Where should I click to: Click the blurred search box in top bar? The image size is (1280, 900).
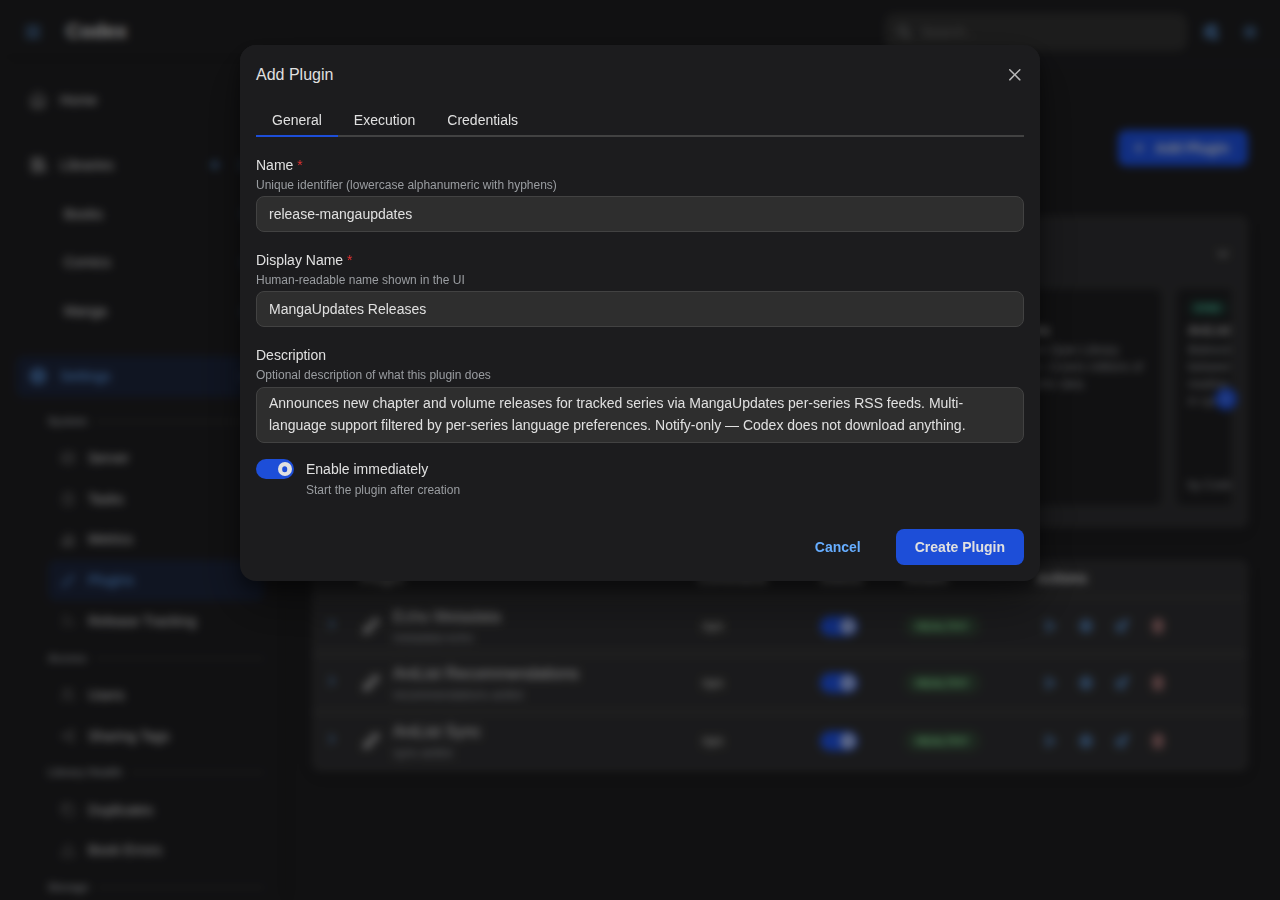(x=1035, y=32)
